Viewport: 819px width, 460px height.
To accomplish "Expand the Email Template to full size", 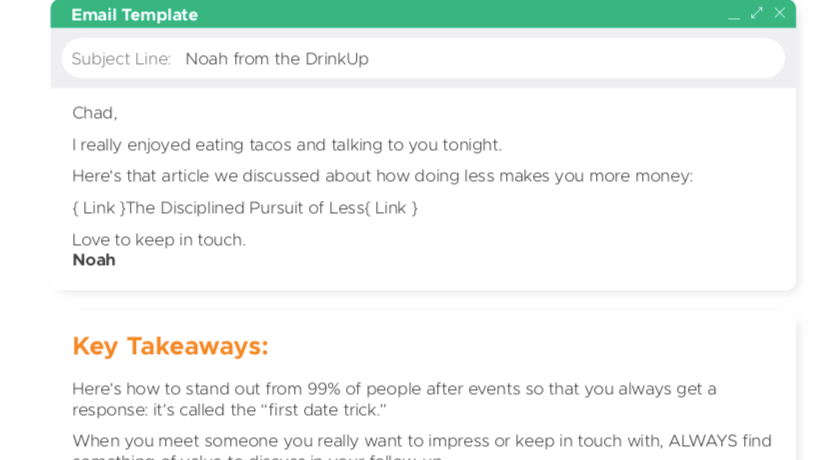I will coord(757,13).
